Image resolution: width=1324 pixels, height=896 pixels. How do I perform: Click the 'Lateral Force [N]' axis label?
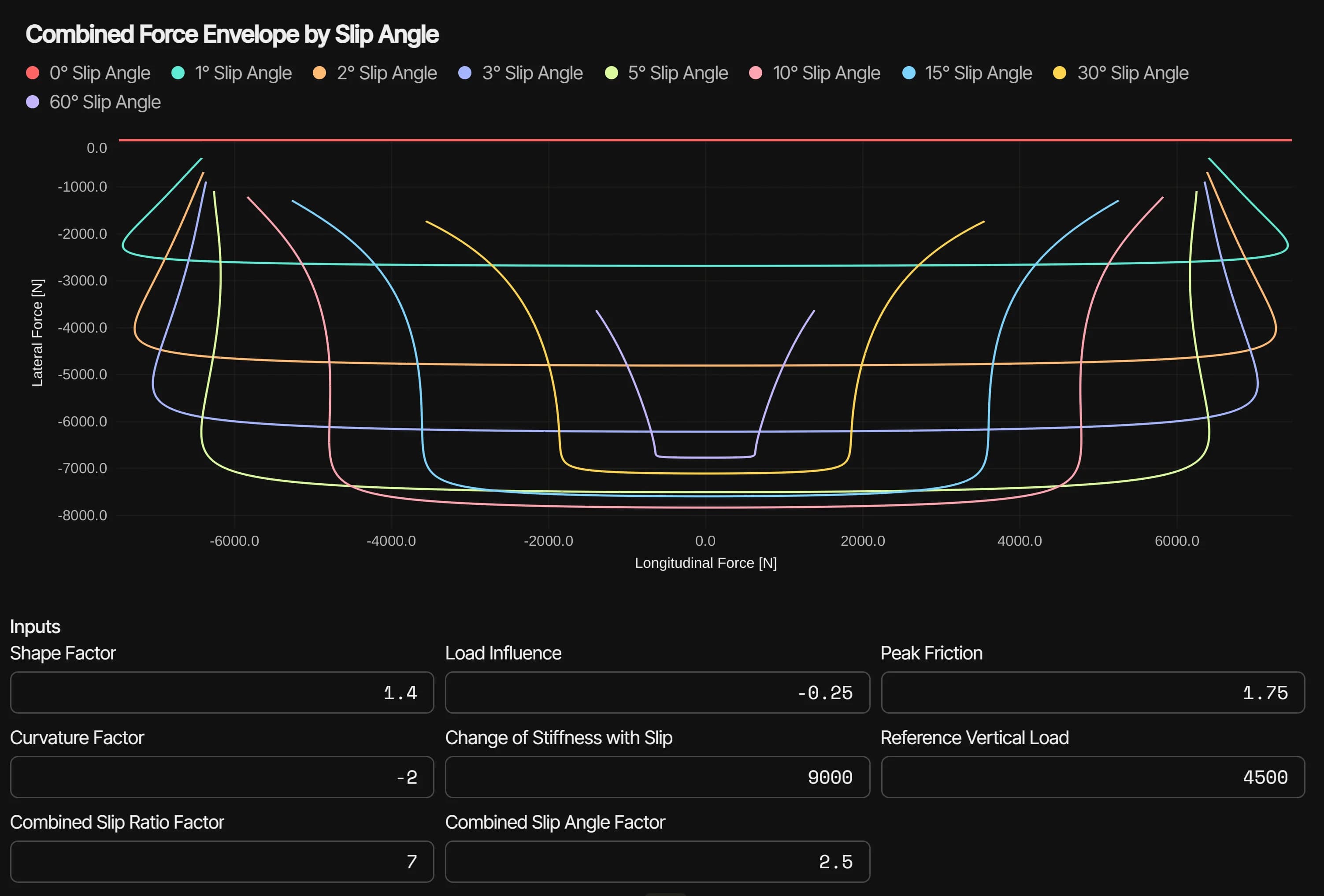(x=37, y=333)
